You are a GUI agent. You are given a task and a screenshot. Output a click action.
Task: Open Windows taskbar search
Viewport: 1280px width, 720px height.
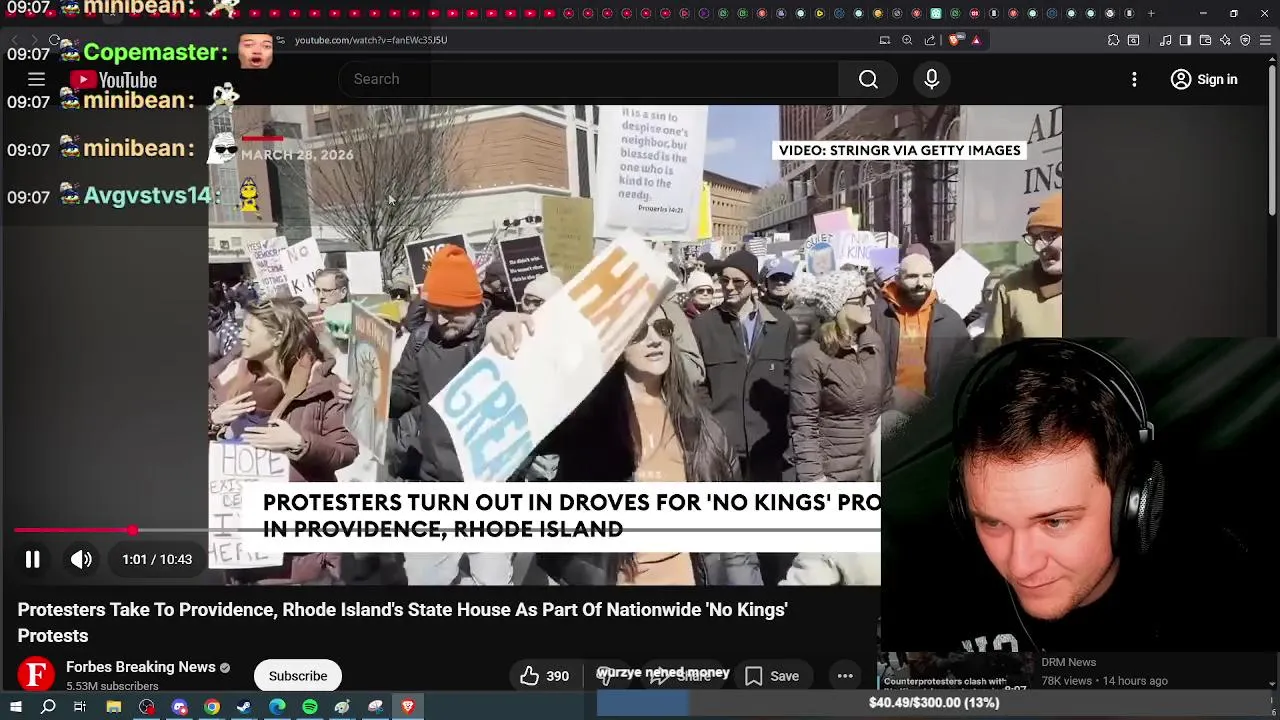pos(48,707)
